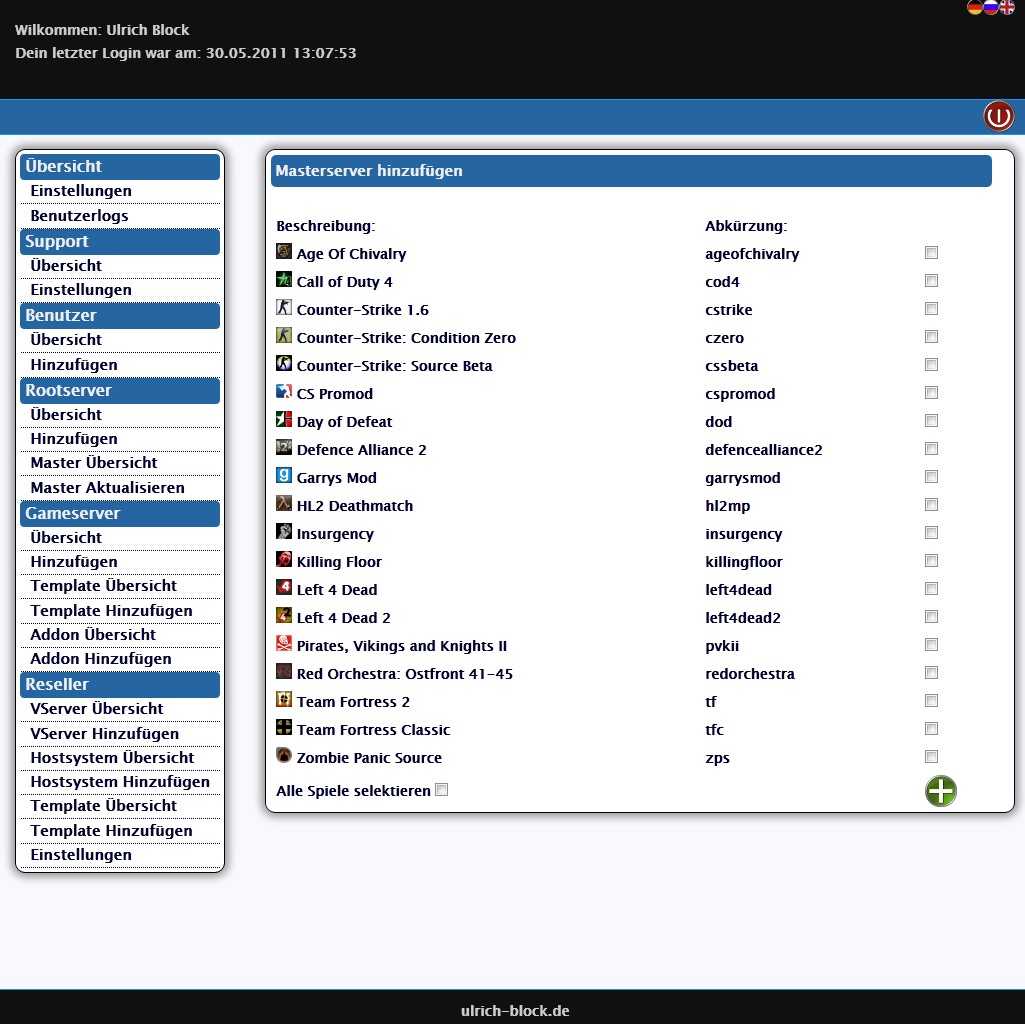The width and height of the screenshot is (1025, 1024).
Task: Click the Gameserver section header
Action: point(120,513)
